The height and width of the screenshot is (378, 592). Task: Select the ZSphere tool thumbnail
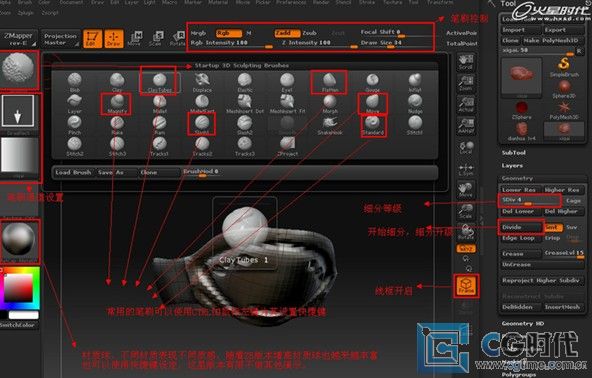click(521, 110)
